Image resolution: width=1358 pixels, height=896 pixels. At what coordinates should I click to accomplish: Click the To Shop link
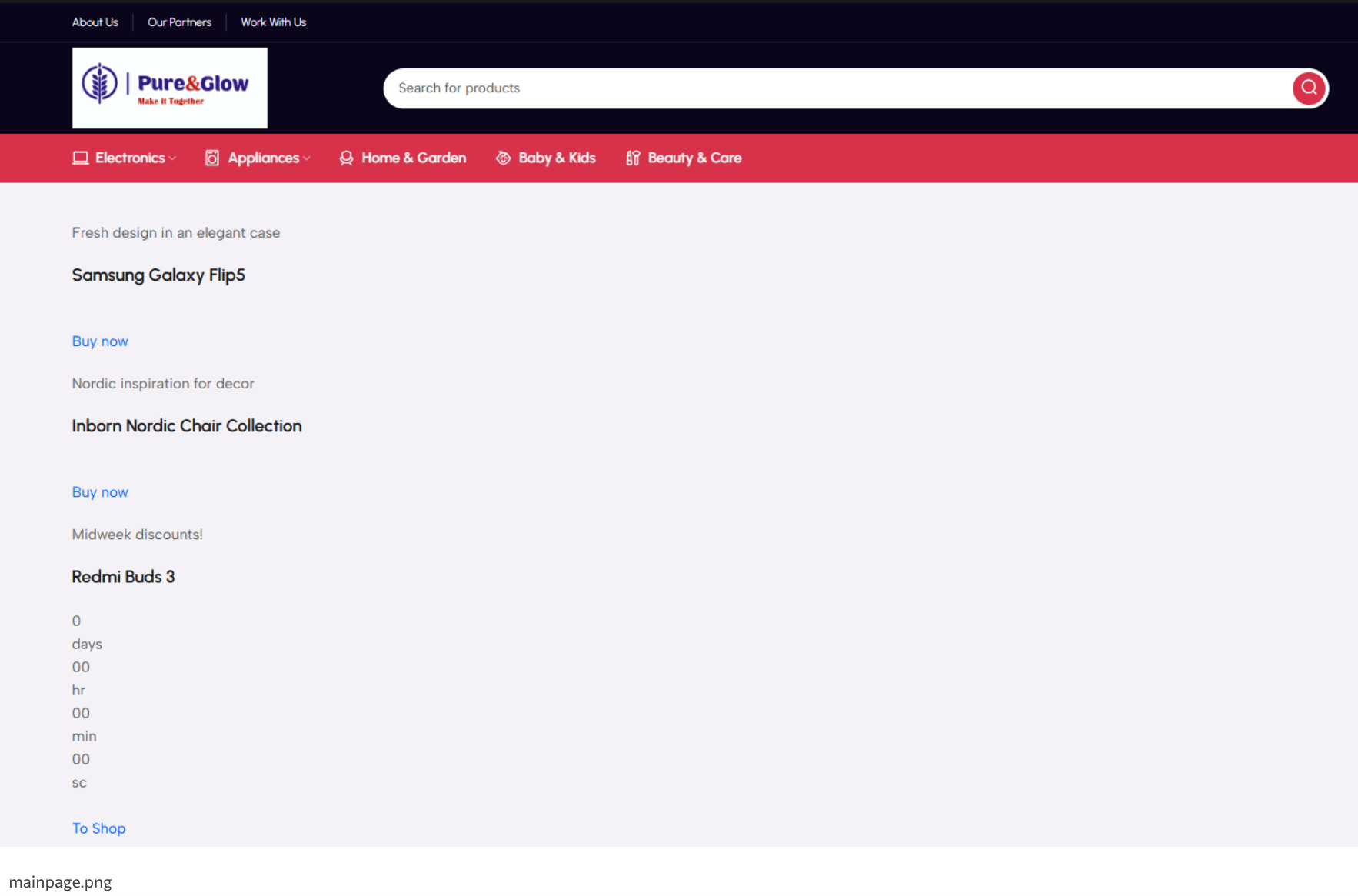tap(99, 828)
